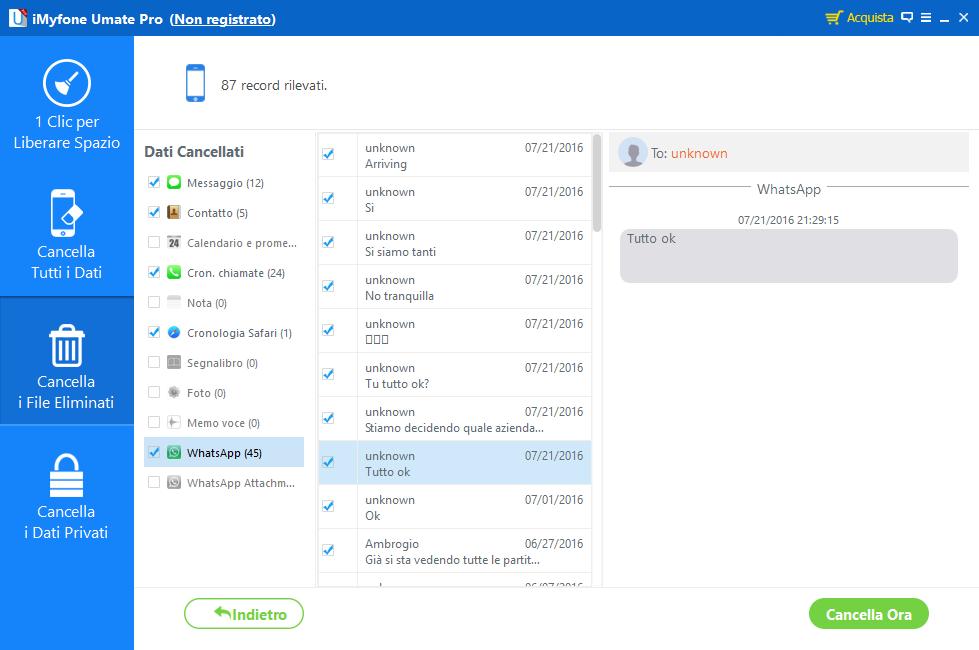Uncheck the 'Arriving' message checkbox
The width and height of the screenshot is (979, 650).
tap(328, 154)
